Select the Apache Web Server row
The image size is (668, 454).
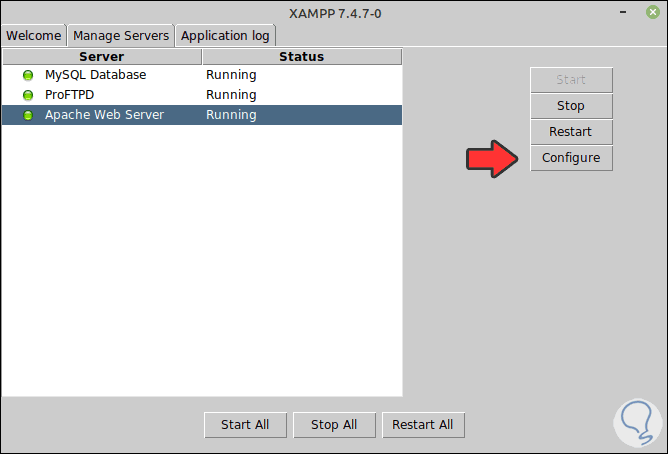(x=104, y=115)
